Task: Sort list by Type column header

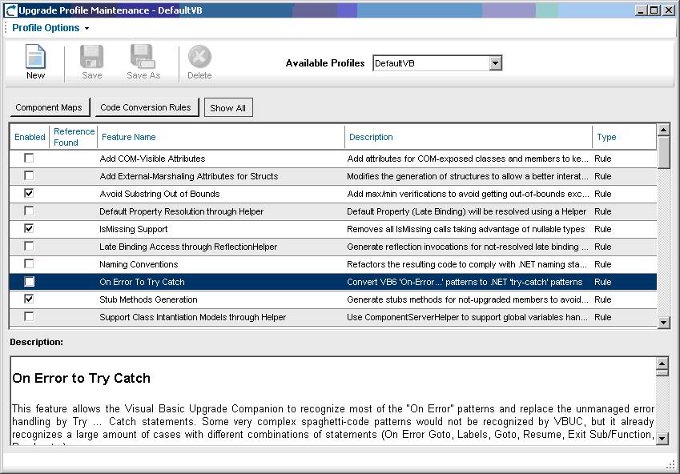Action: [607, 137]
